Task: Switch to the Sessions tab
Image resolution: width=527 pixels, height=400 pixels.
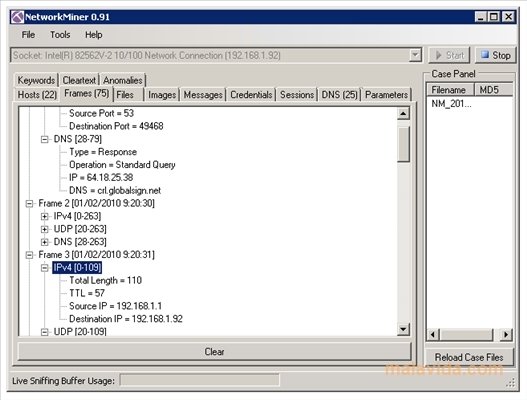Action: 297,95
